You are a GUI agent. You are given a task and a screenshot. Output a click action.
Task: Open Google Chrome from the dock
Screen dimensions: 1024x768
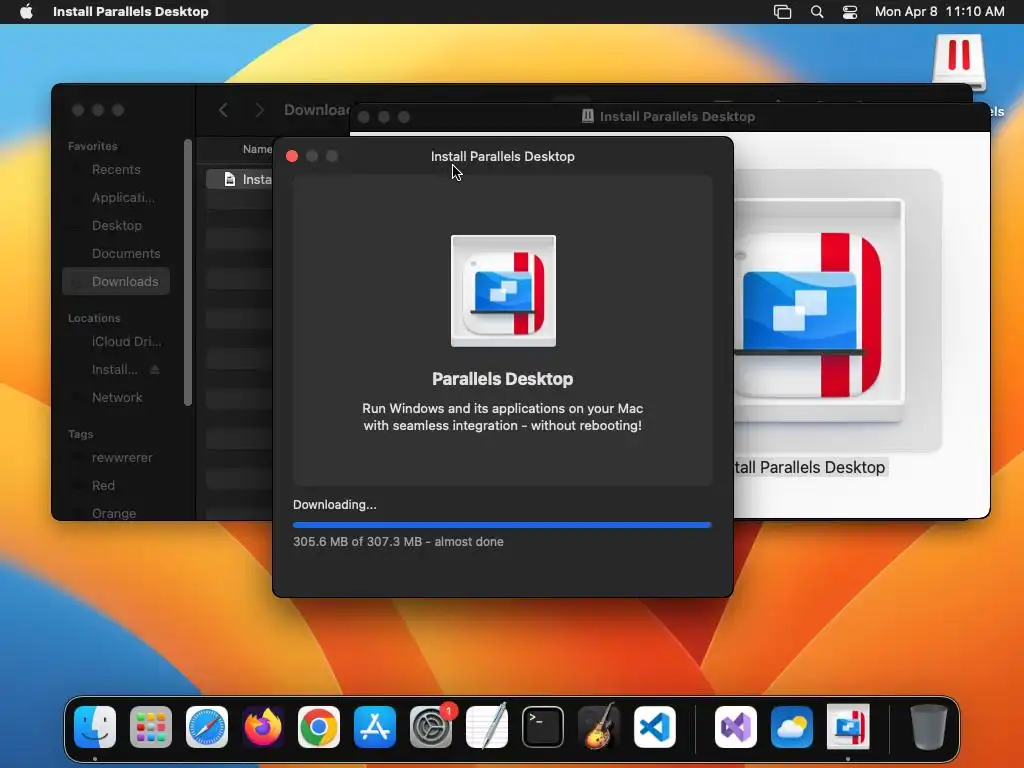click(x=319, y=727)
